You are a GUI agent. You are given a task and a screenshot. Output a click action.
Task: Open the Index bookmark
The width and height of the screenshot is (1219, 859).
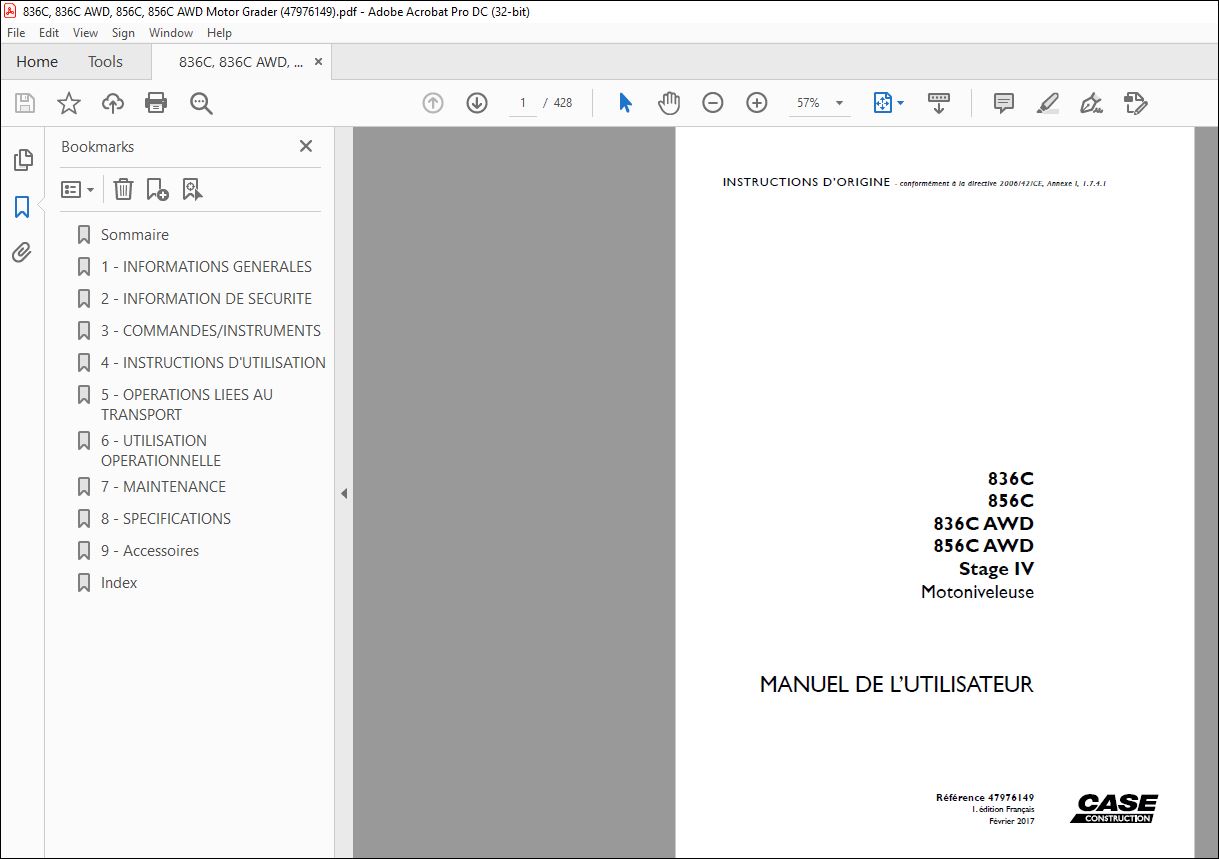(119, 583)
